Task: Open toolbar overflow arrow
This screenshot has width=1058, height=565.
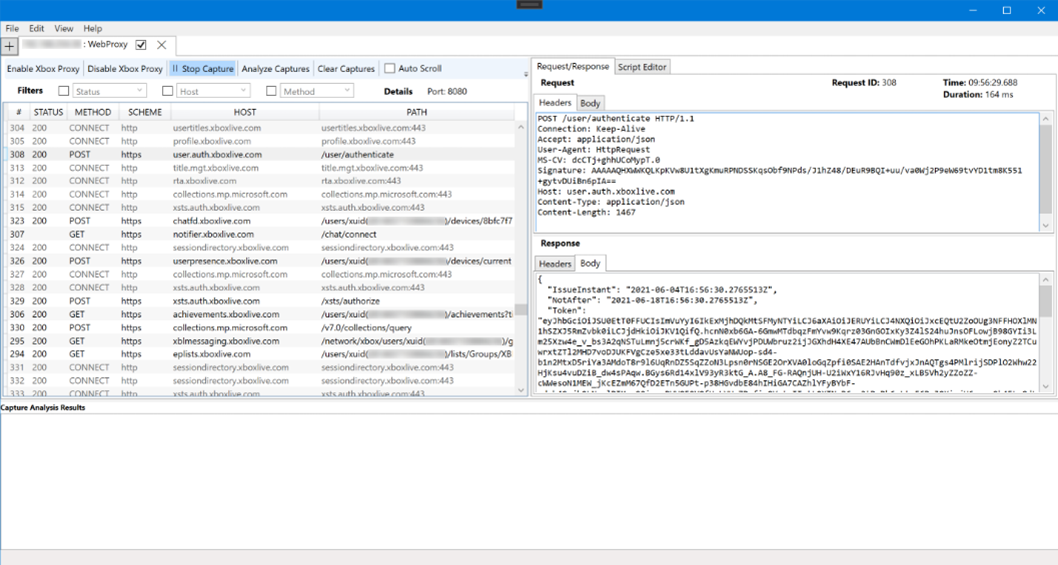Action: tap(526, 74)
